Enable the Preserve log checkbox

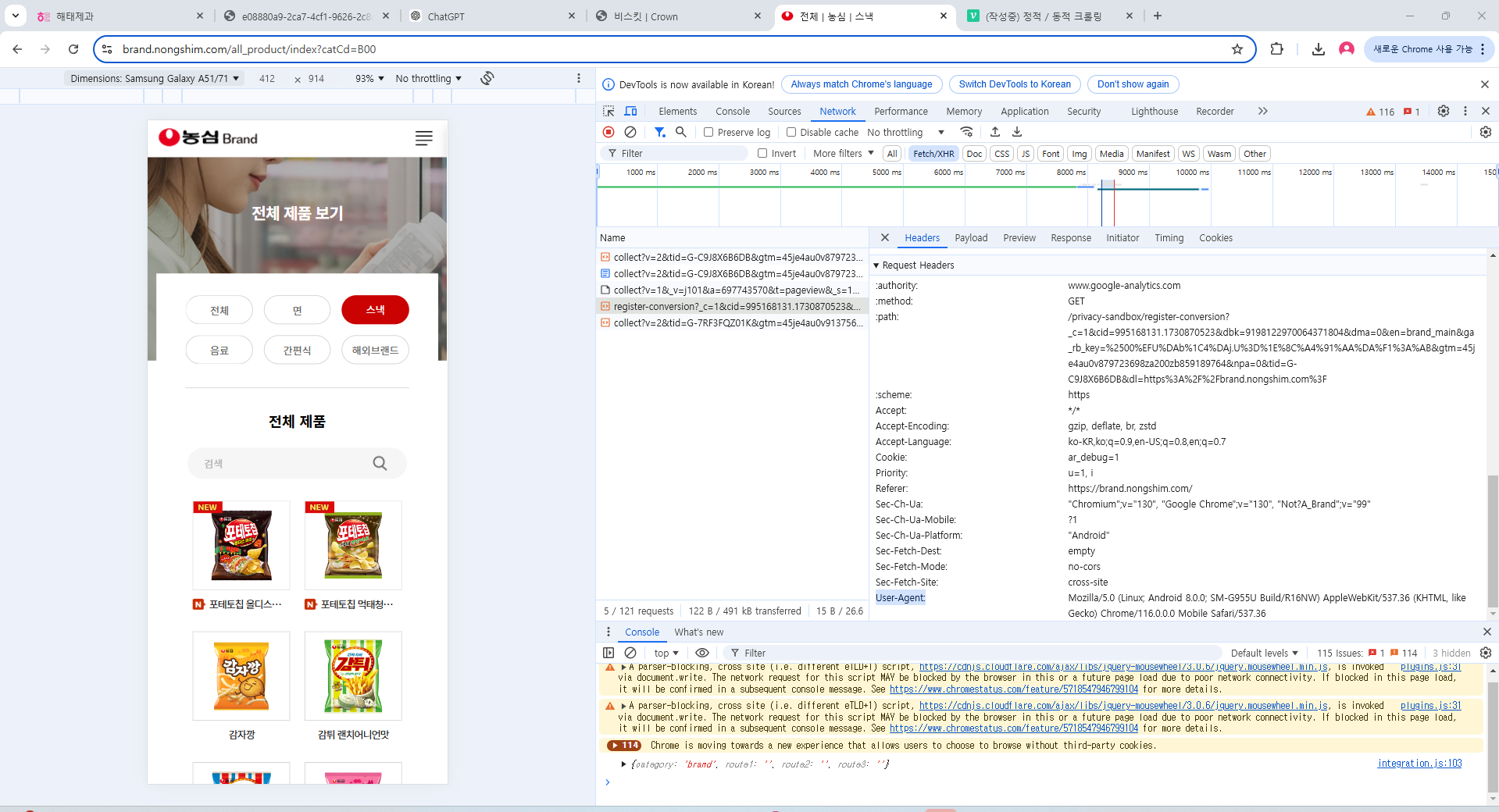coord(708,132)
